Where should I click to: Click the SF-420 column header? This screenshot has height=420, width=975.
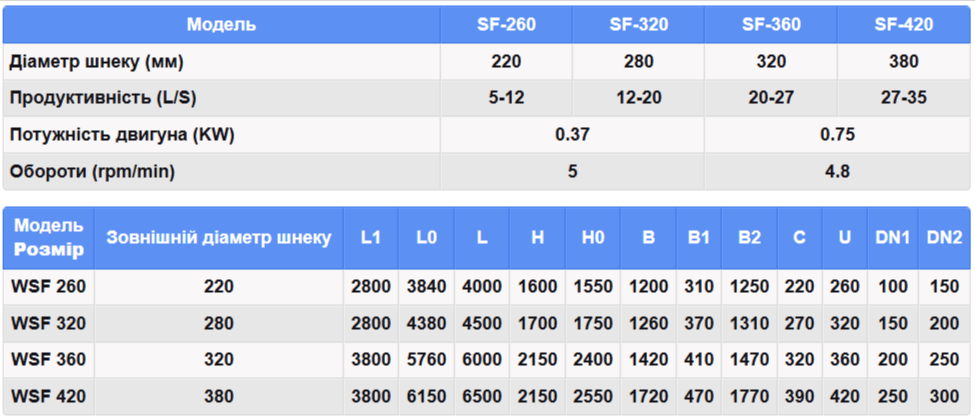[x=903, y=25]
